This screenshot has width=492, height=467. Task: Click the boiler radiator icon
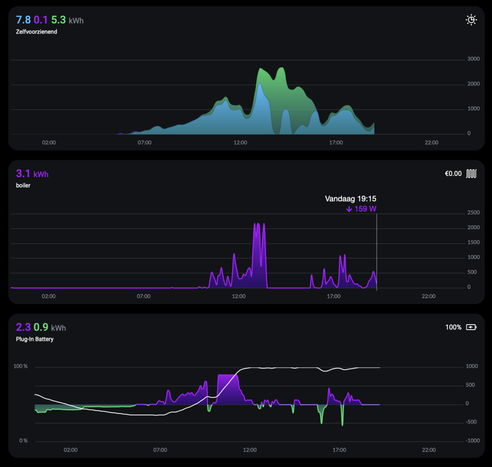click(471, 174)
